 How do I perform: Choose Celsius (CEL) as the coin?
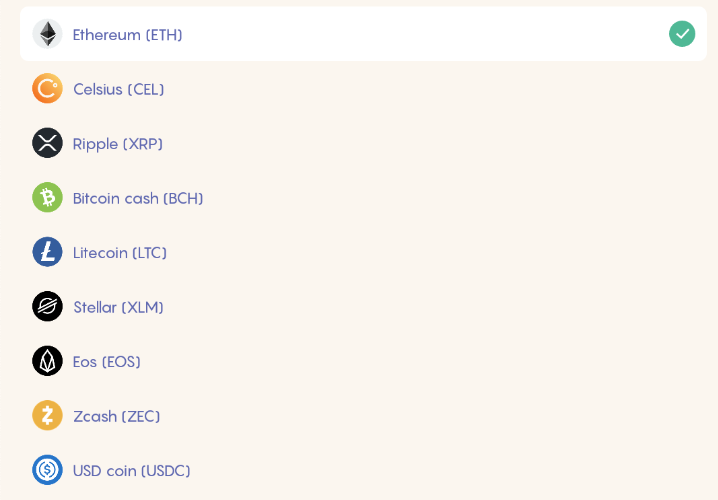pos(119,89)
